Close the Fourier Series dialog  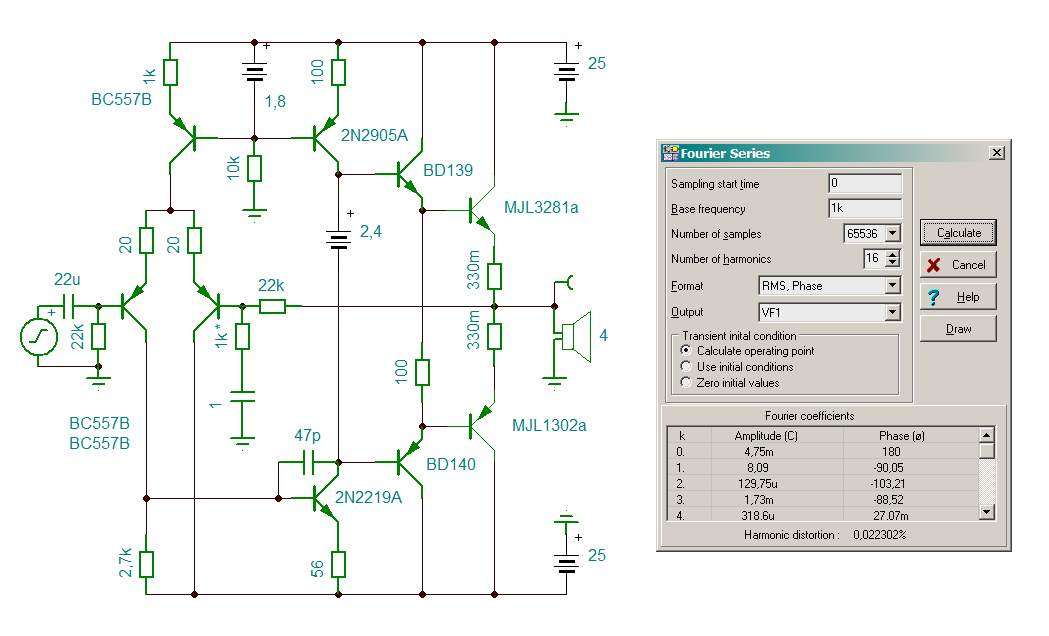click(x=997, y=153)
